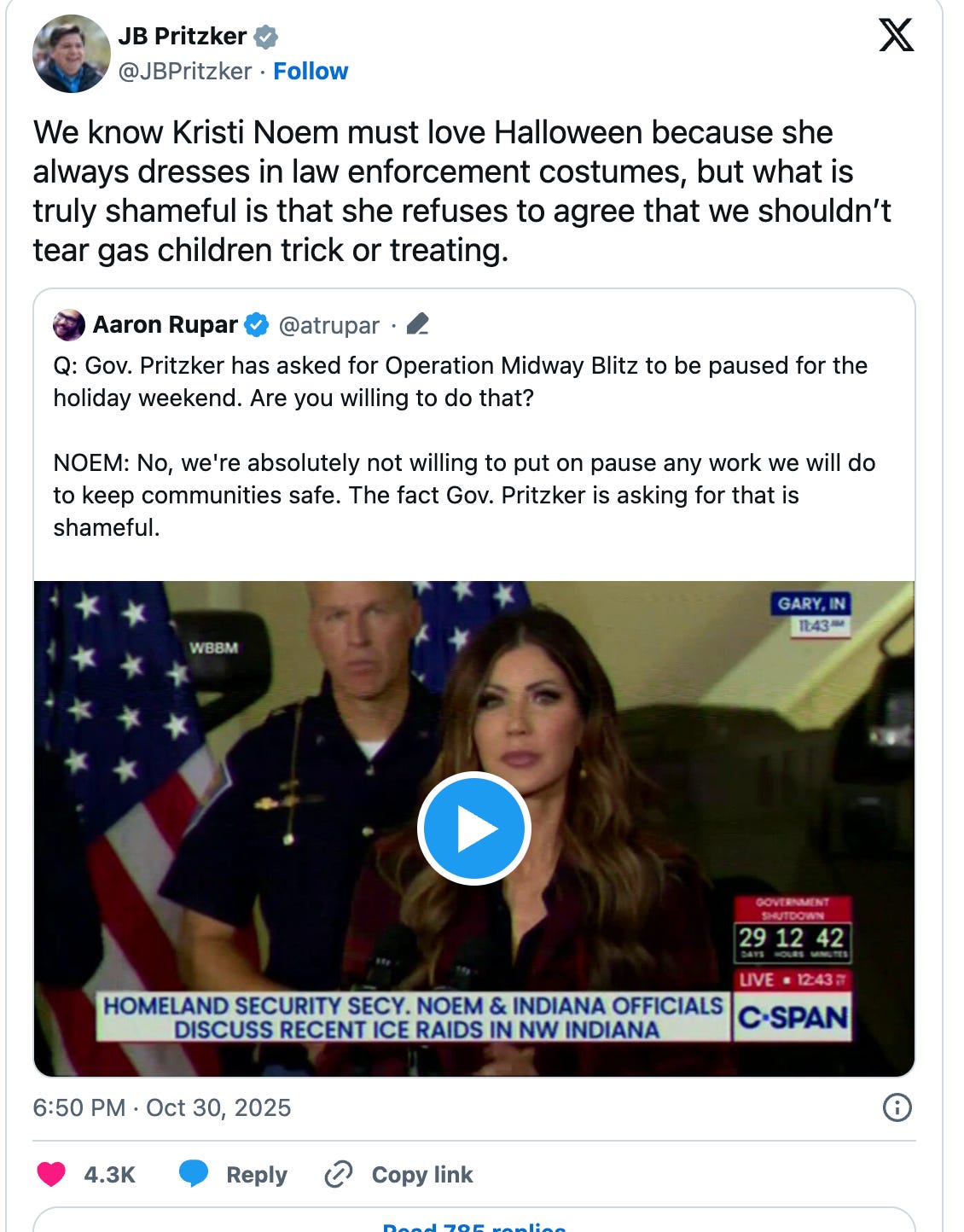Screen dimensions: 964x1232
Task: Like the tweet with the heart icon
Action: [x=50, y=1175]
